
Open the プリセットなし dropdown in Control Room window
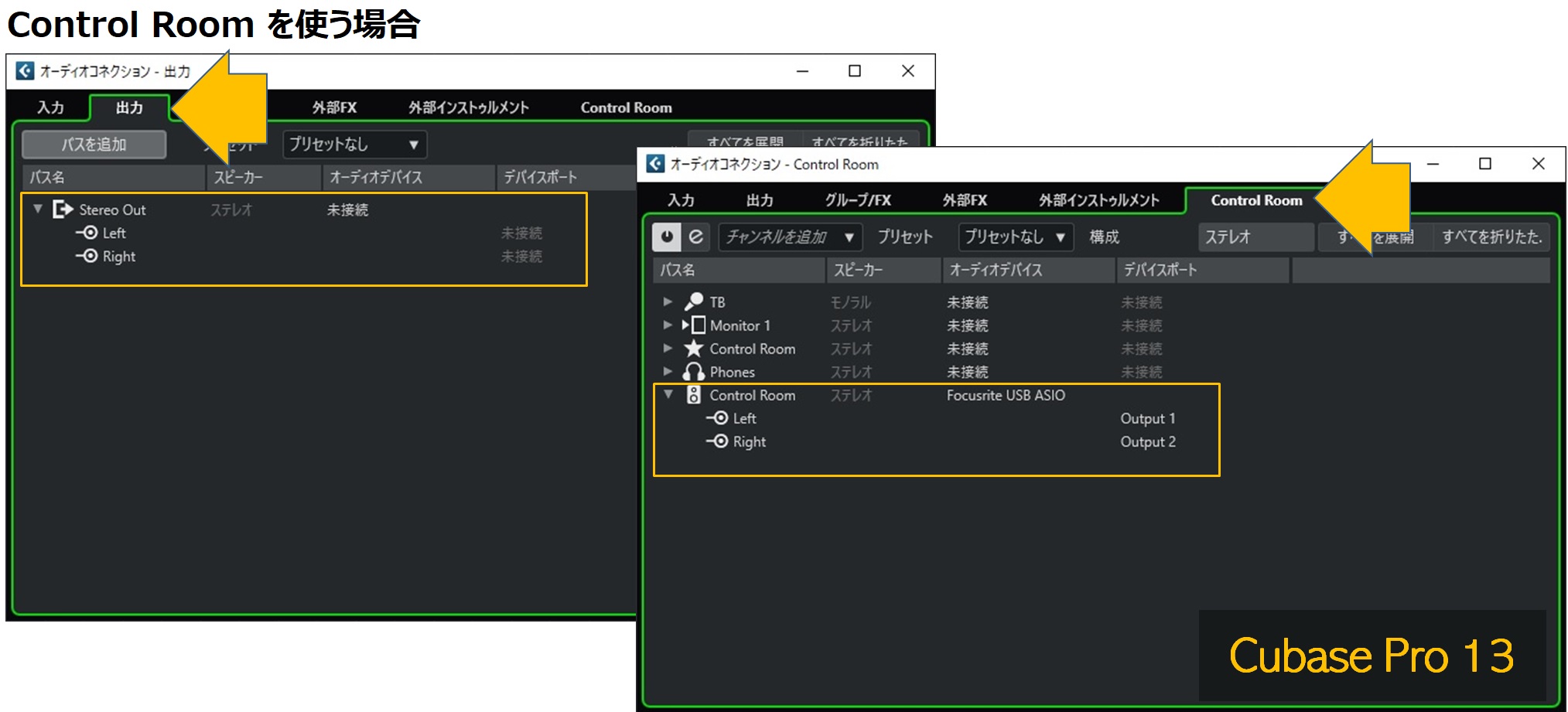coord(1015,237)
